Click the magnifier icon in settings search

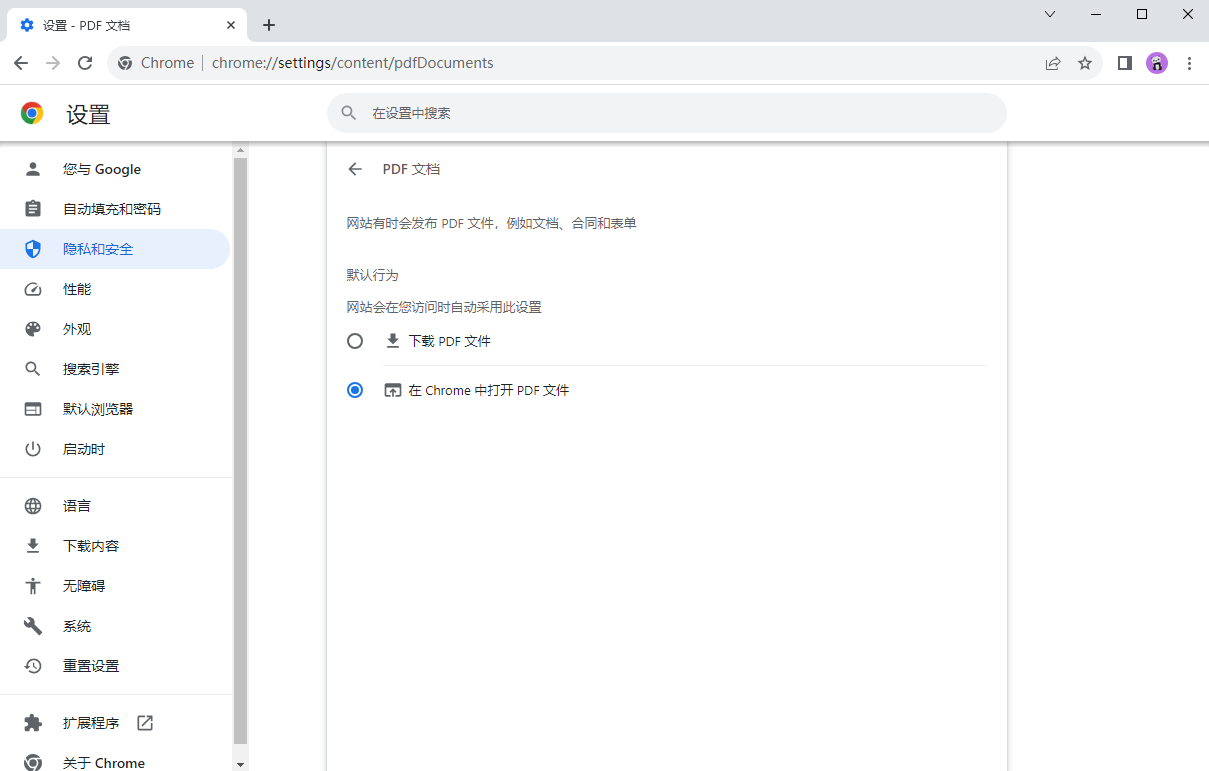(349, 113)
